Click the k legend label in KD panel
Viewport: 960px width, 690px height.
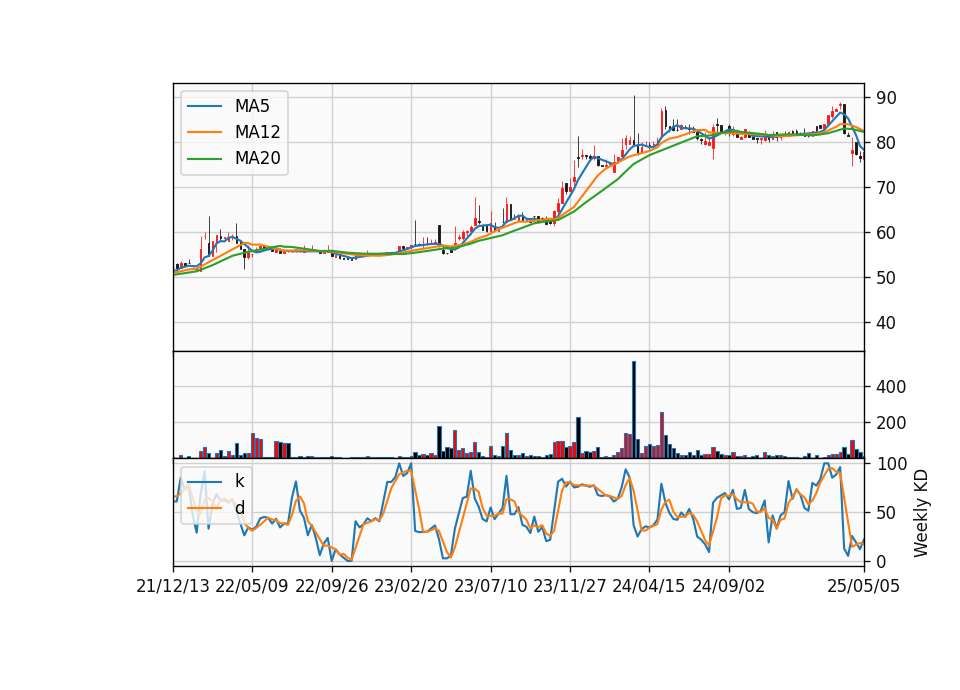click(239, 481)
